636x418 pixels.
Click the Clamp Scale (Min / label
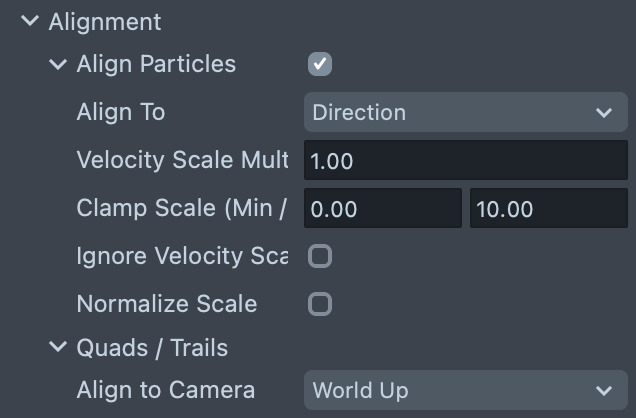pos(182,209)
